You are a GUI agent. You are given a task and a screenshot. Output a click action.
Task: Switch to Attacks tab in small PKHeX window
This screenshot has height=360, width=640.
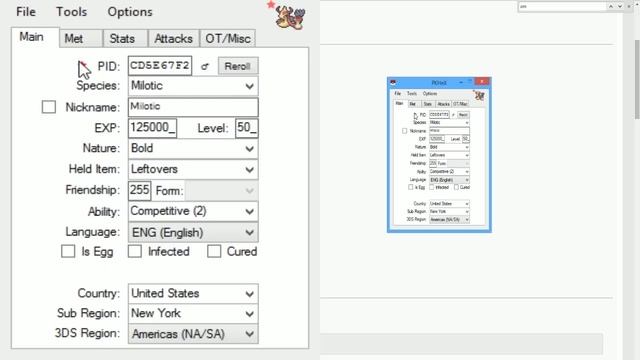click(443, 104)
